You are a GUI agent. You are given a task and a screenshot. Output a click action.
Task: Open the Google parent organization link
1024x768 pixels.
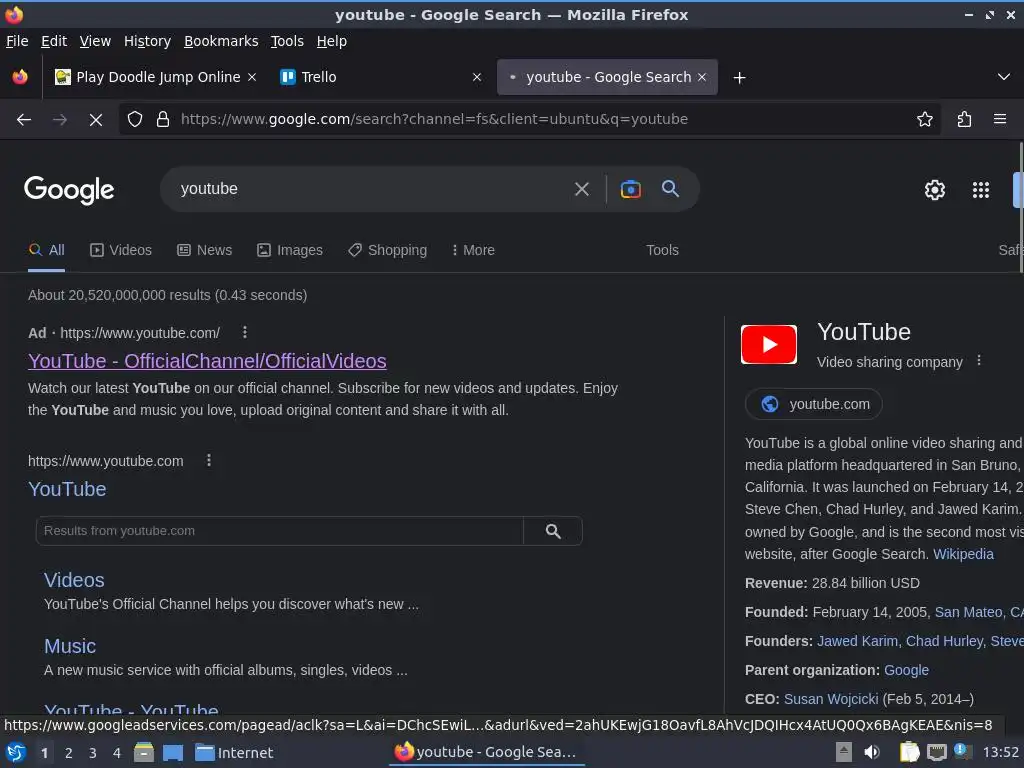906,670
